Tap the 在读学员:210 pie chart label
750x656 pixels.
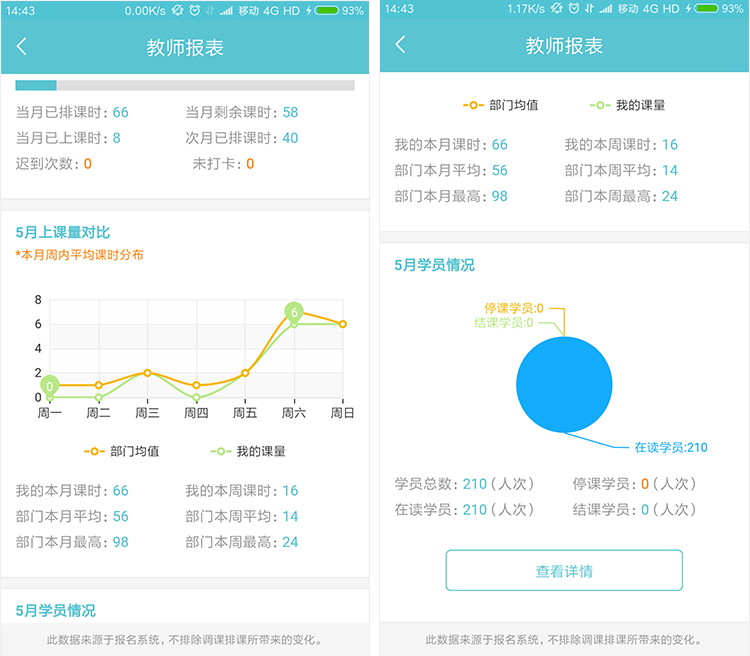tap(670, 447)
